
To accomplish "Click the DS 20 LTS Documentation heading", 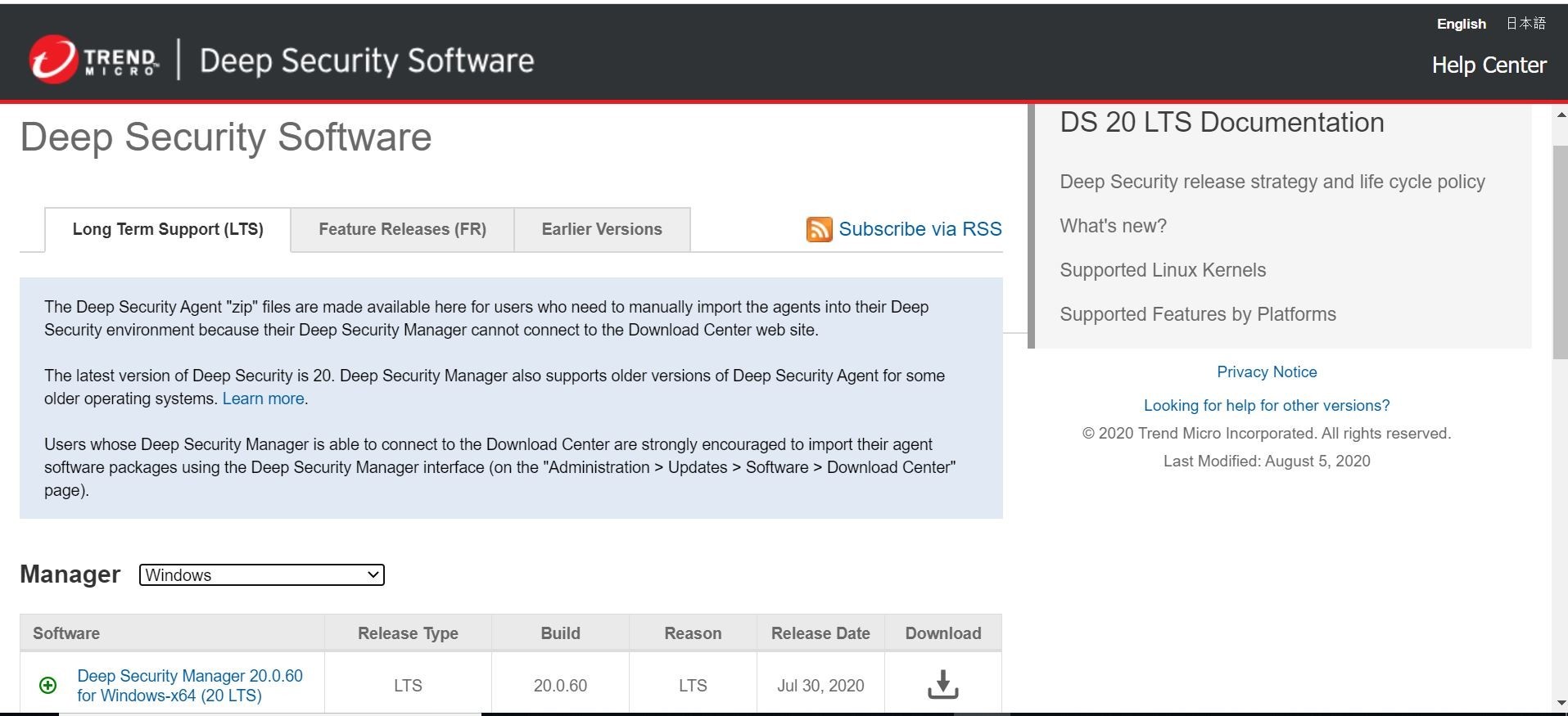I will pos(1222,123).
